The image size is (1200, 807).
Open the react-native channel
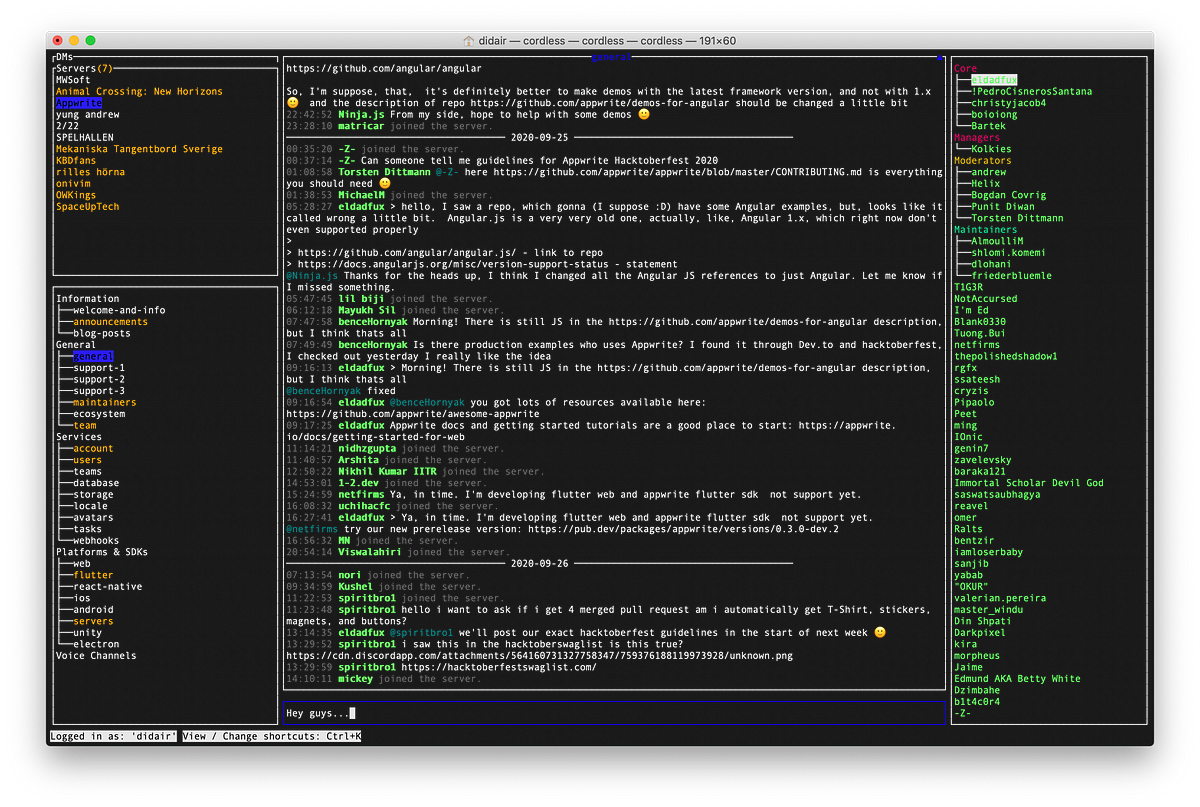(108, 586)
